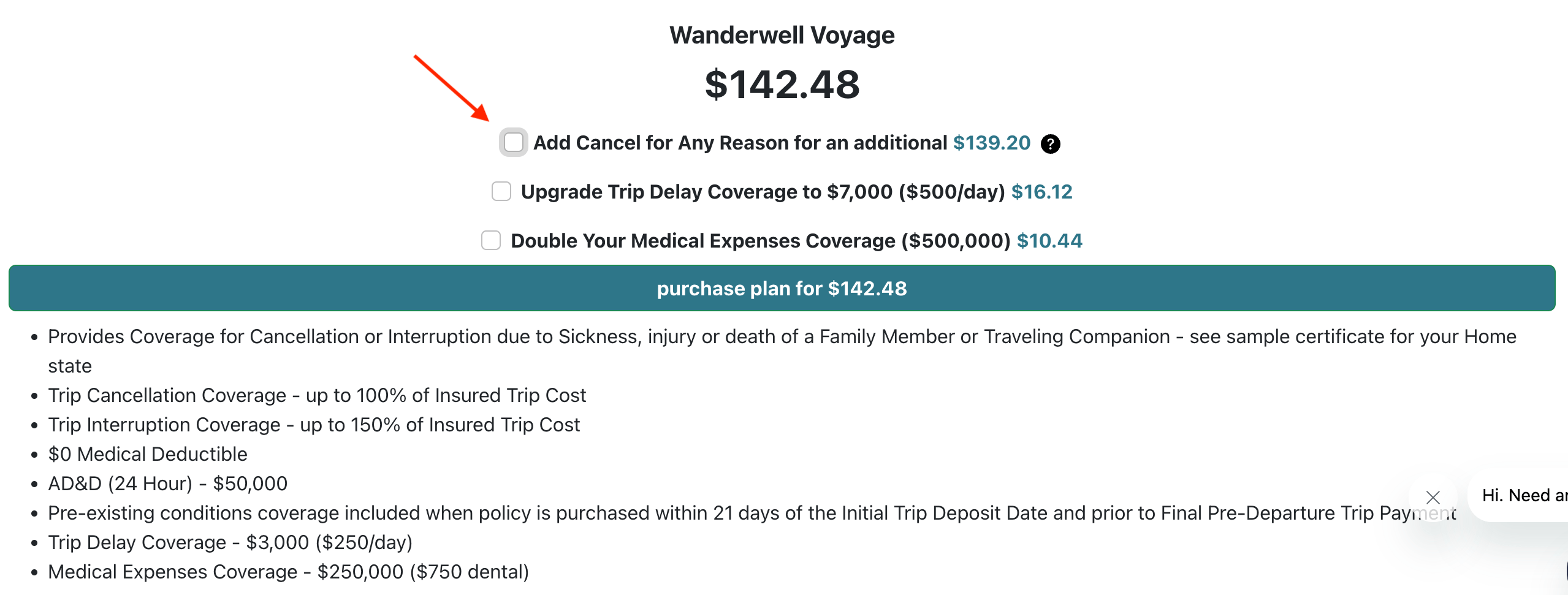Enable Double Your Medical Expenses Coverage
1568x595 pixels.
pyautogui.click(x=490, y=241)
